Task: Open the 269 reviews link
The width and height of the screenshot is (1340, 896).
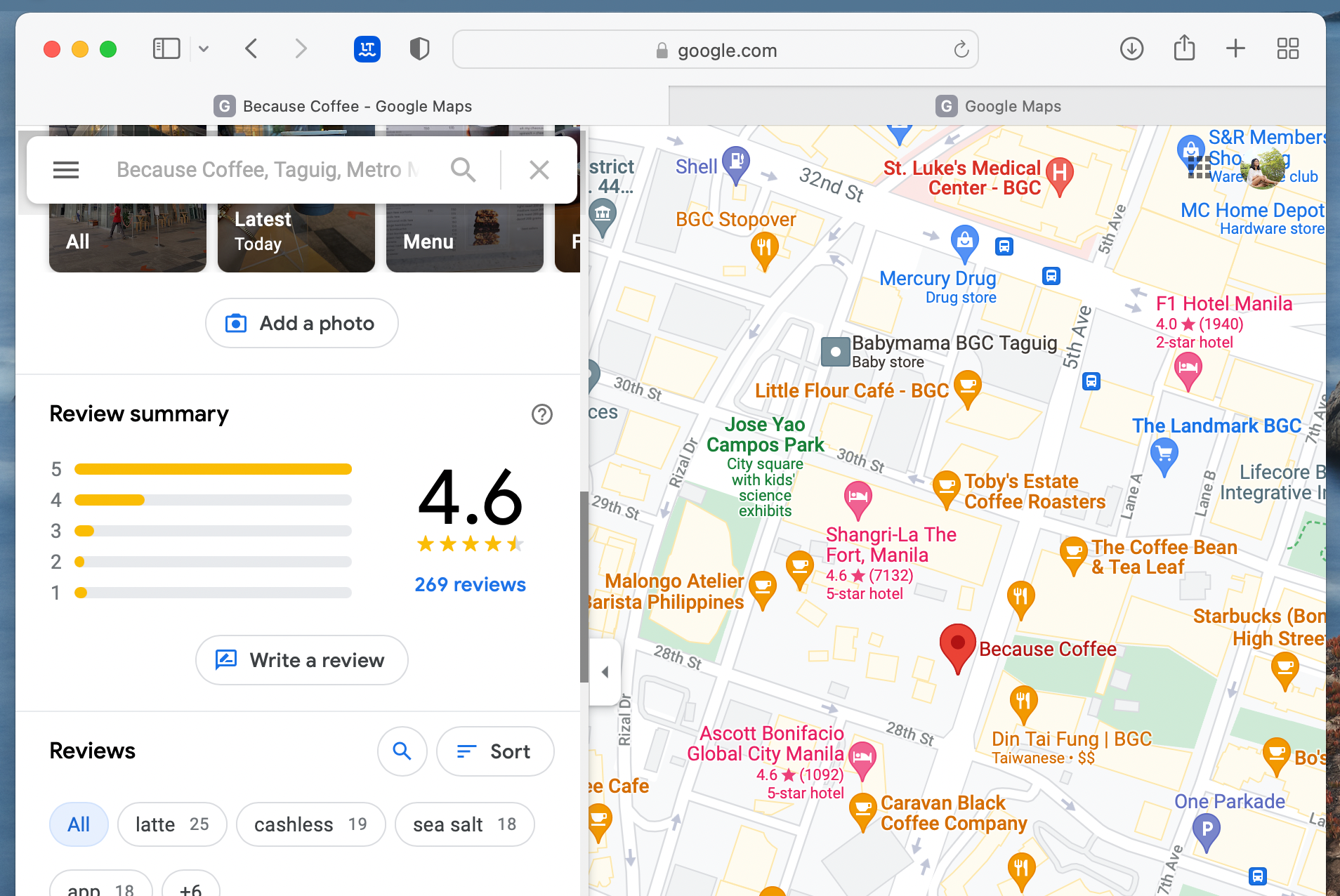Action: 469,584
